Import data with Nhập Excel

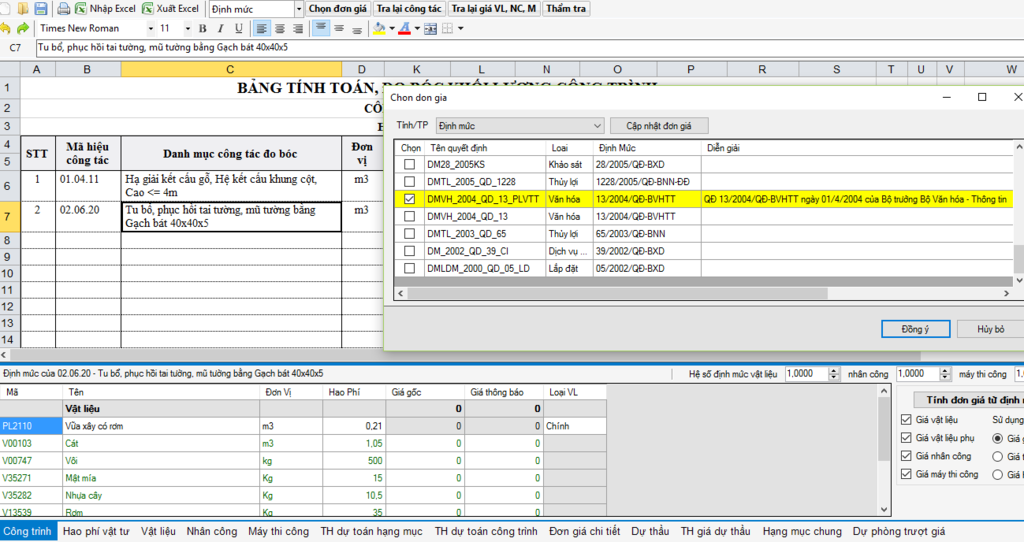click(106, 8)
